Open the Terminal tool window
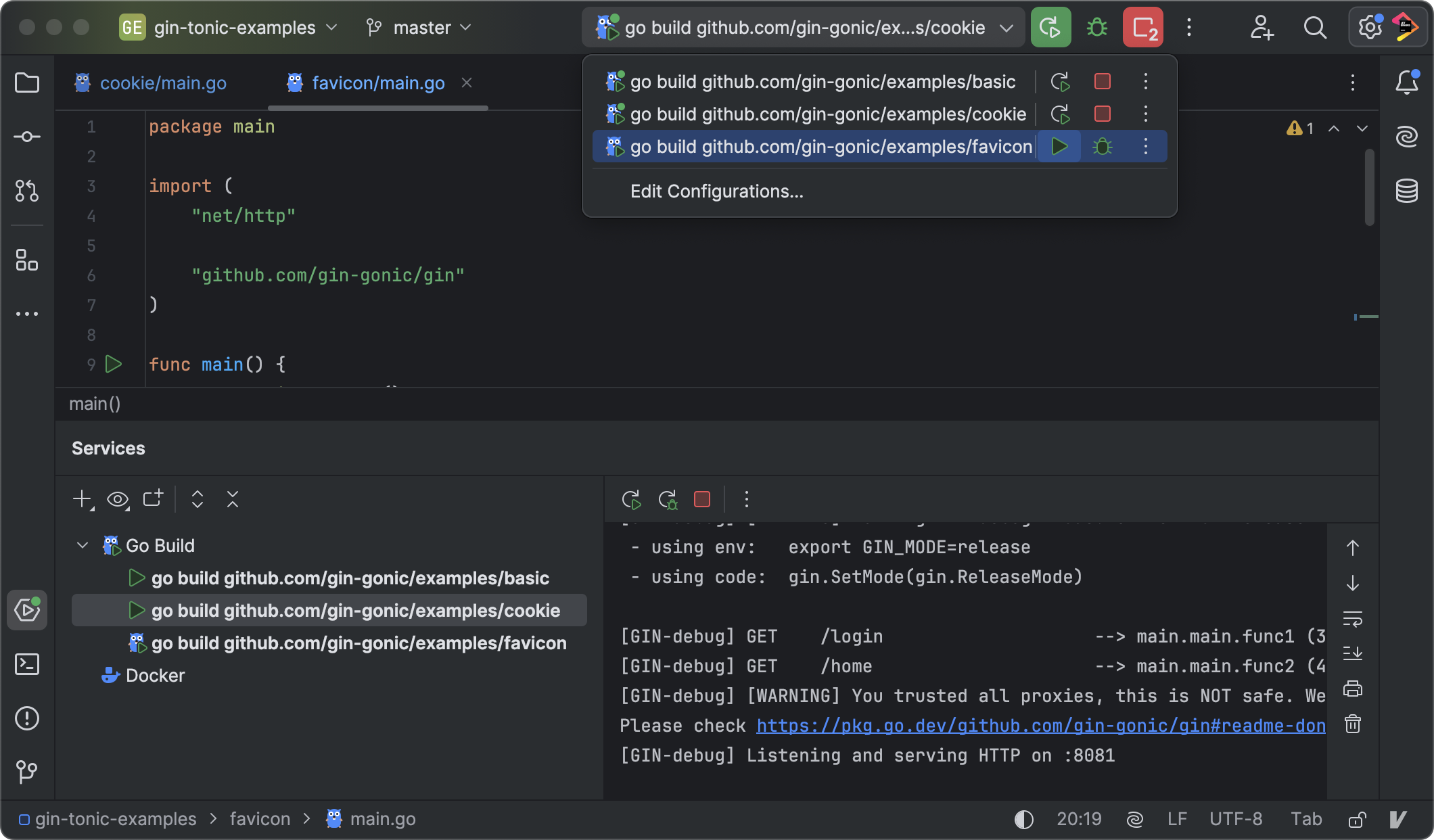Viewport: 1434px width, 840px height. 27,664
